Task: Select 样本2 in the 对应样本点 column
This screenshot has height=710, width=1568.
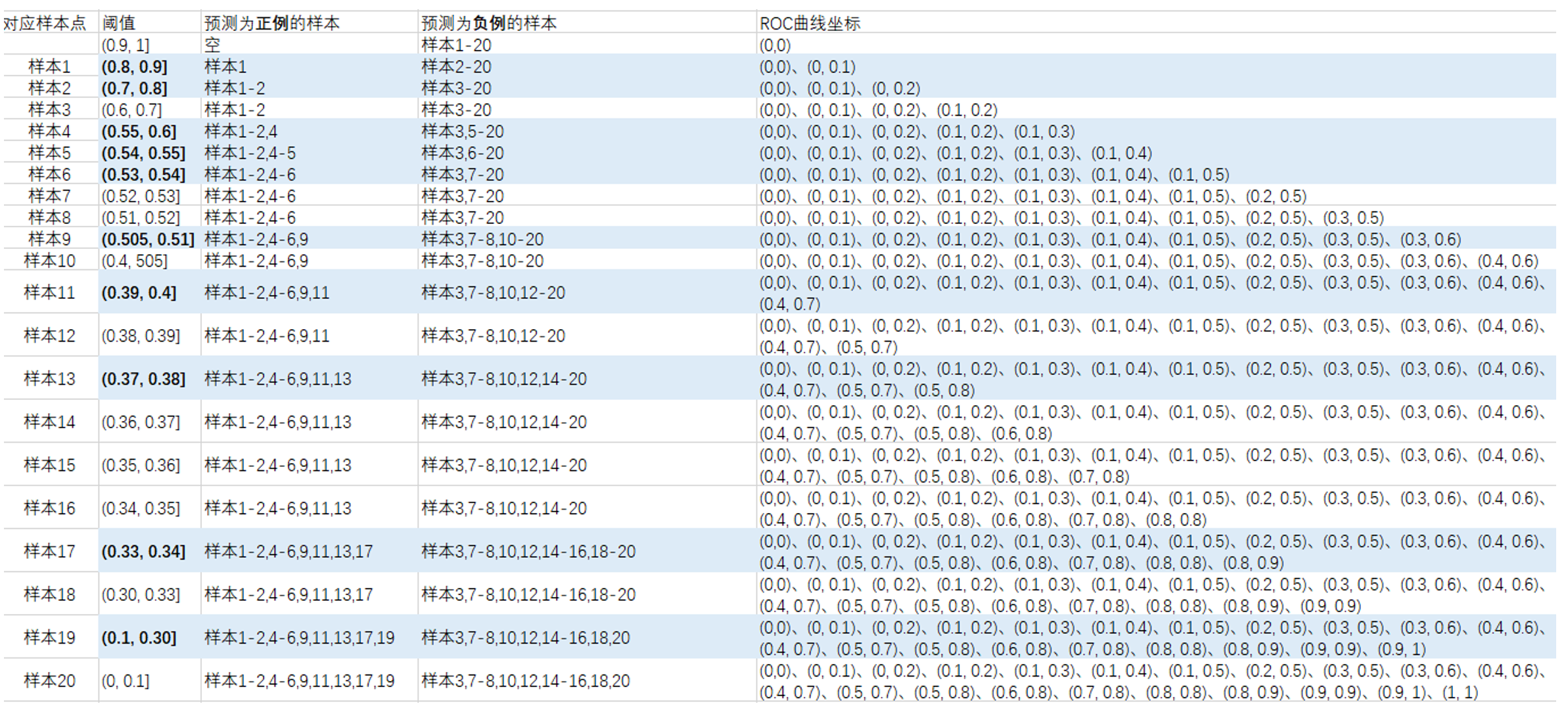Action: coord(49,88)
